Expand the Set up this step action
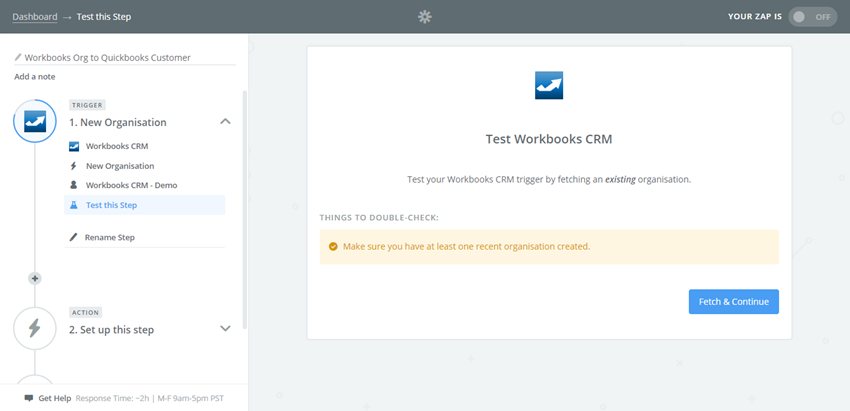The width and height of the screenshot is (850, 411). point(226,329)
